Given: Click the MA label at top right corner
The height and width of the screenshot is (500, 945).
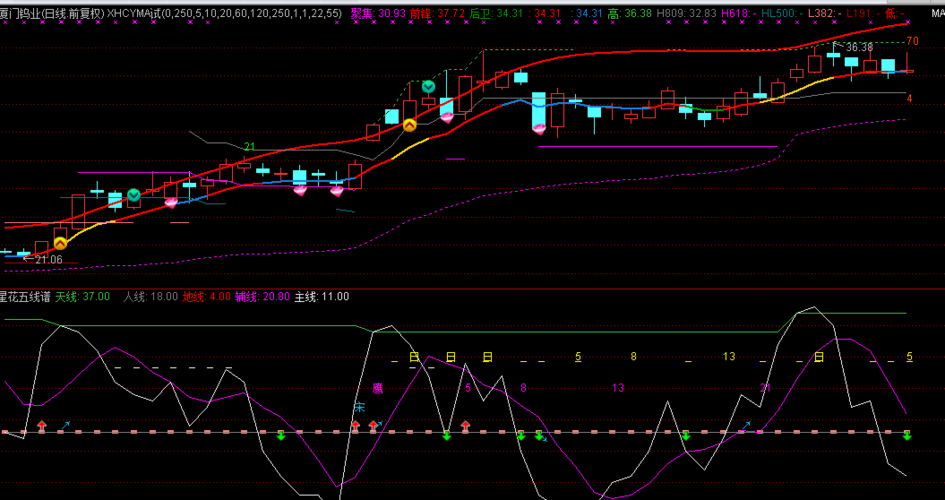Looking at the screenshot, I should pos(935,13).
